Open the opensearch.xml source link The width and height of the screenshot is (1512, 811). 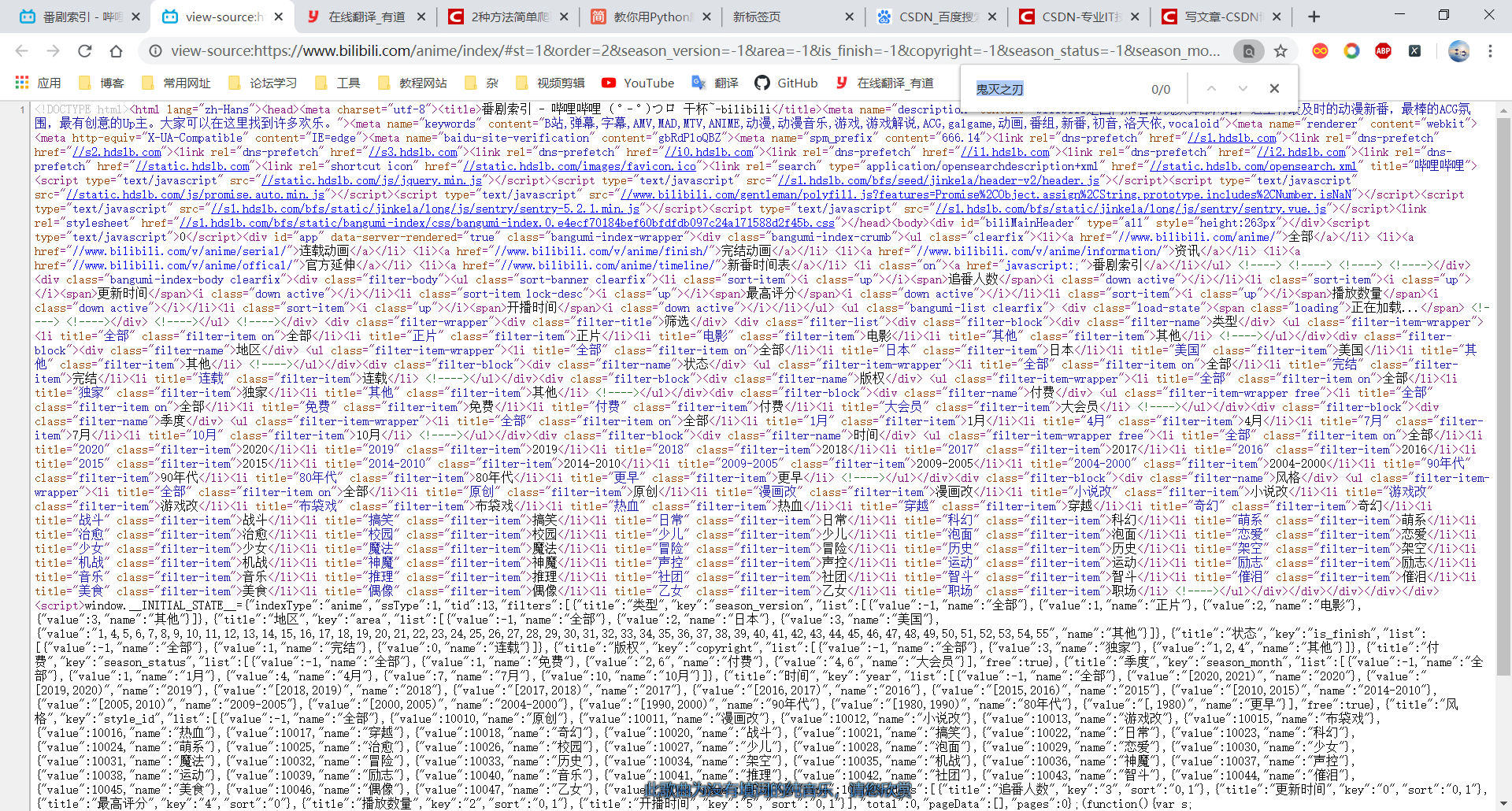1253,166
